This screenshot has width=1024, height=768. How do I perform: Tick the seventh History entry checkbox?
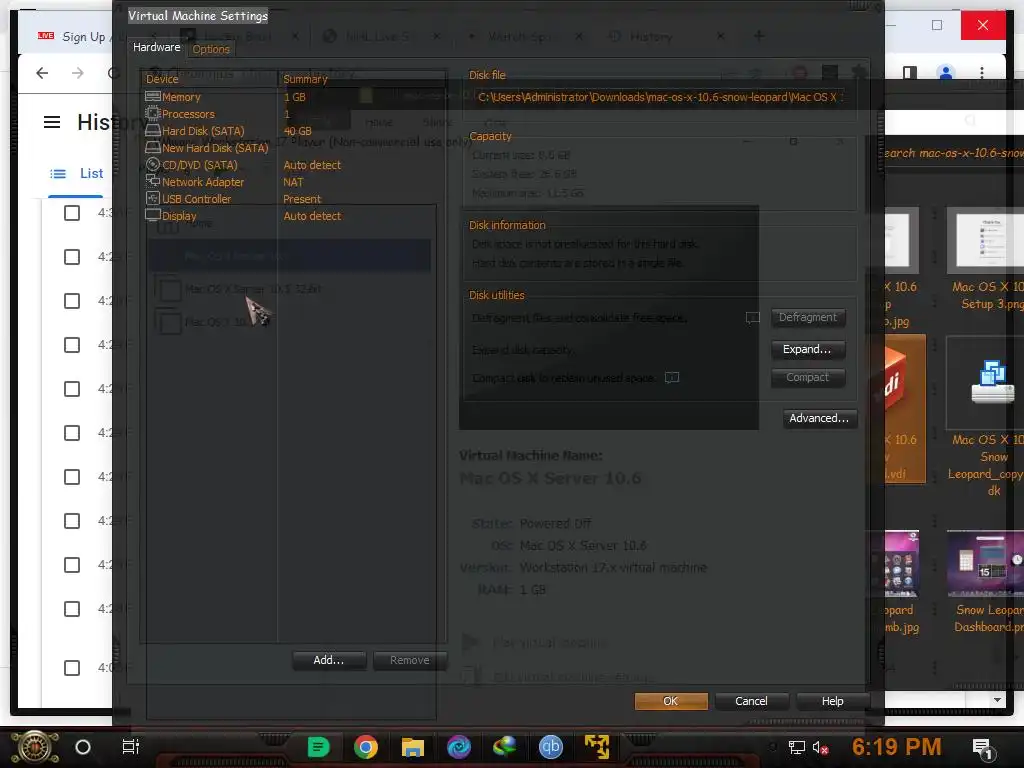(x=72, y=477)
